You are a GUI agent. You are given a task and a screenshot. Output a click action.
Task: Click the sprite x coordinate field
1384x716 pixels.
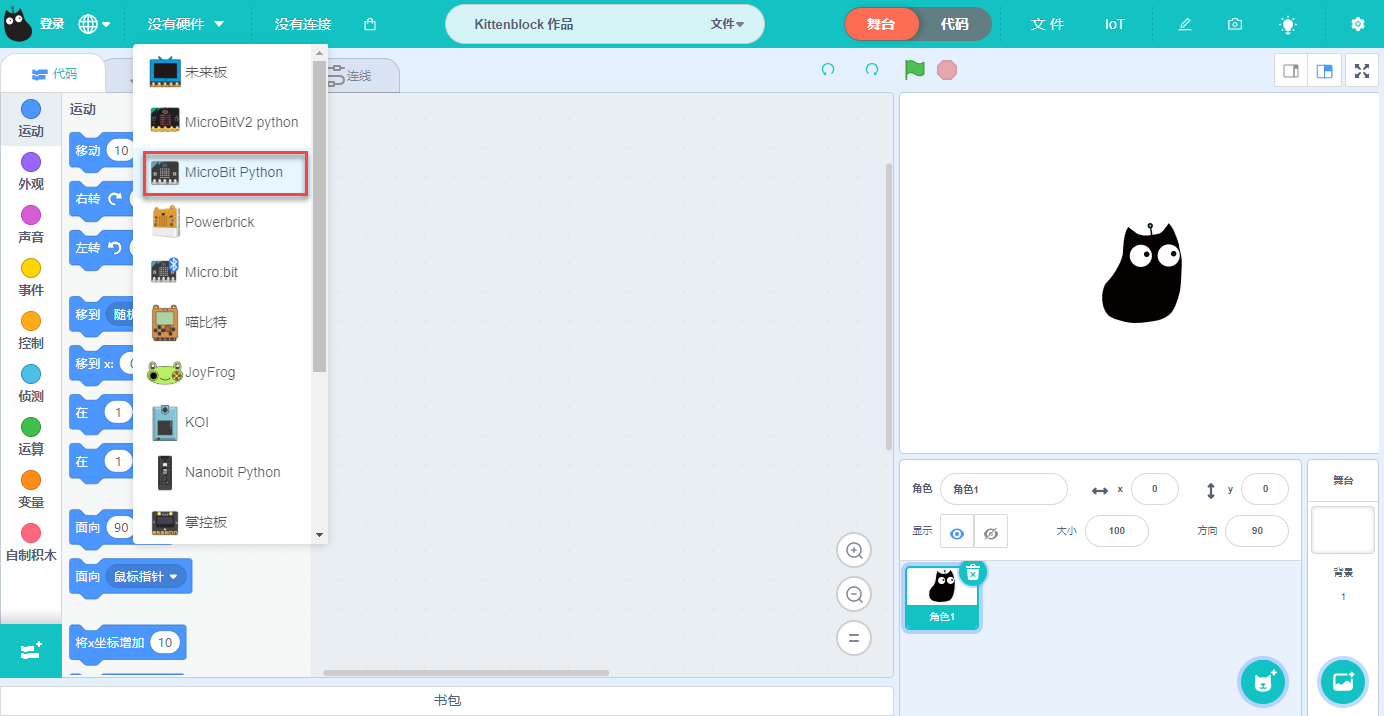1155,489
